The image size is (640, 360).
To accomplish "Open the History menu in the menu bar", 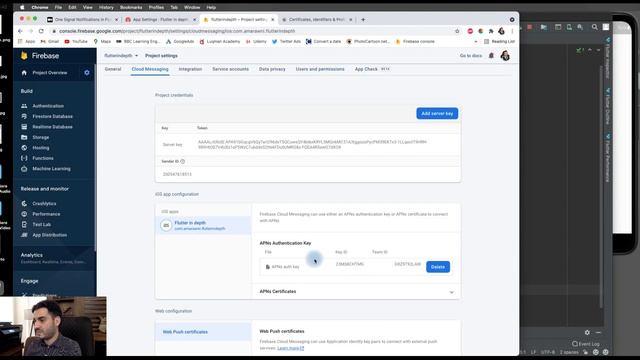I will (106, 7).
